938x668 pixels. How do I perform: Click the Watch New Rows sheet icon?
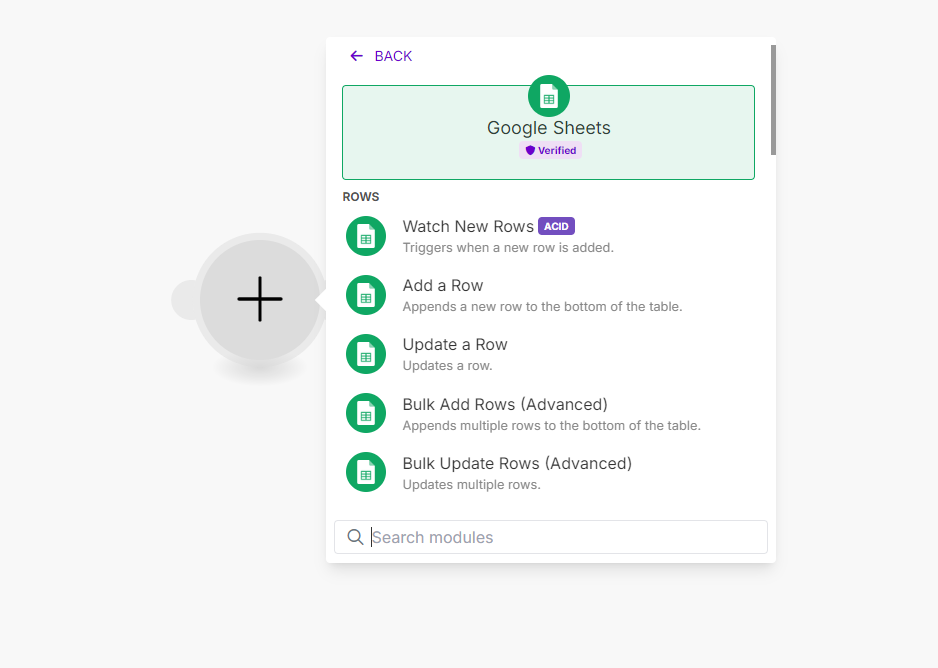[366, 236]
